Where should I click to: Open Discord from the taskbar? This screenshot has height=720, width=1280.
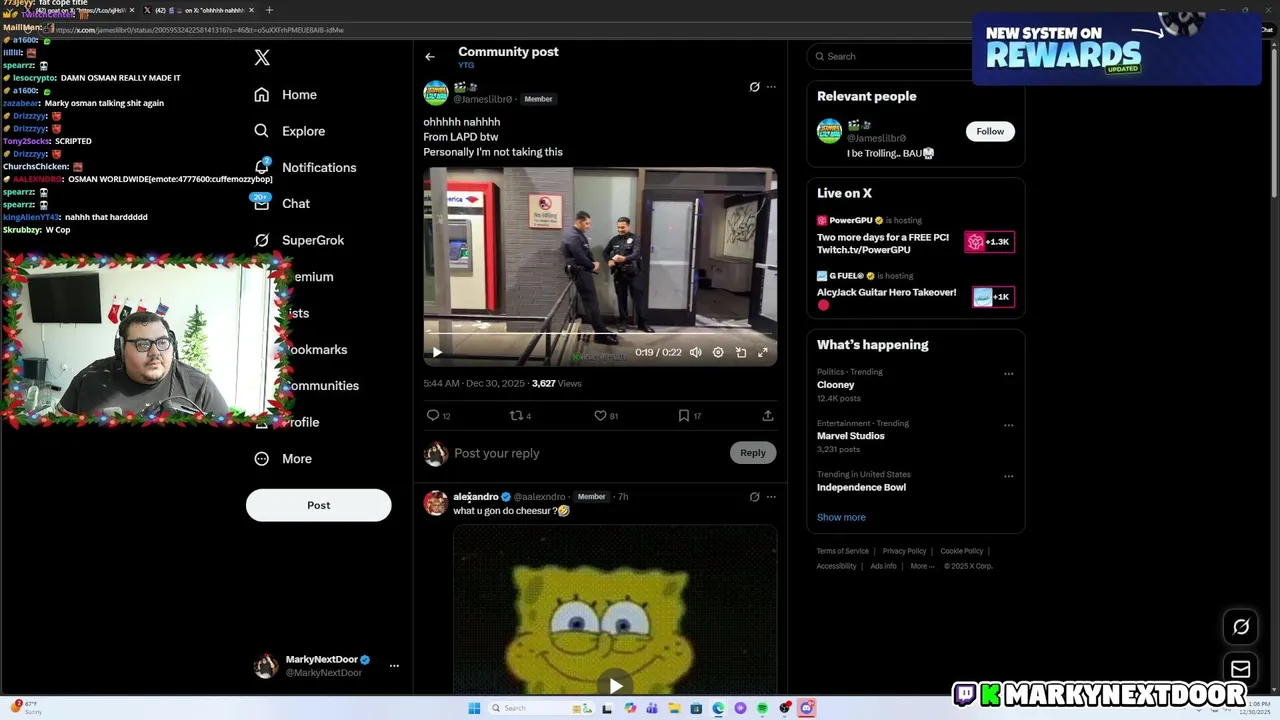coord(806,709)
